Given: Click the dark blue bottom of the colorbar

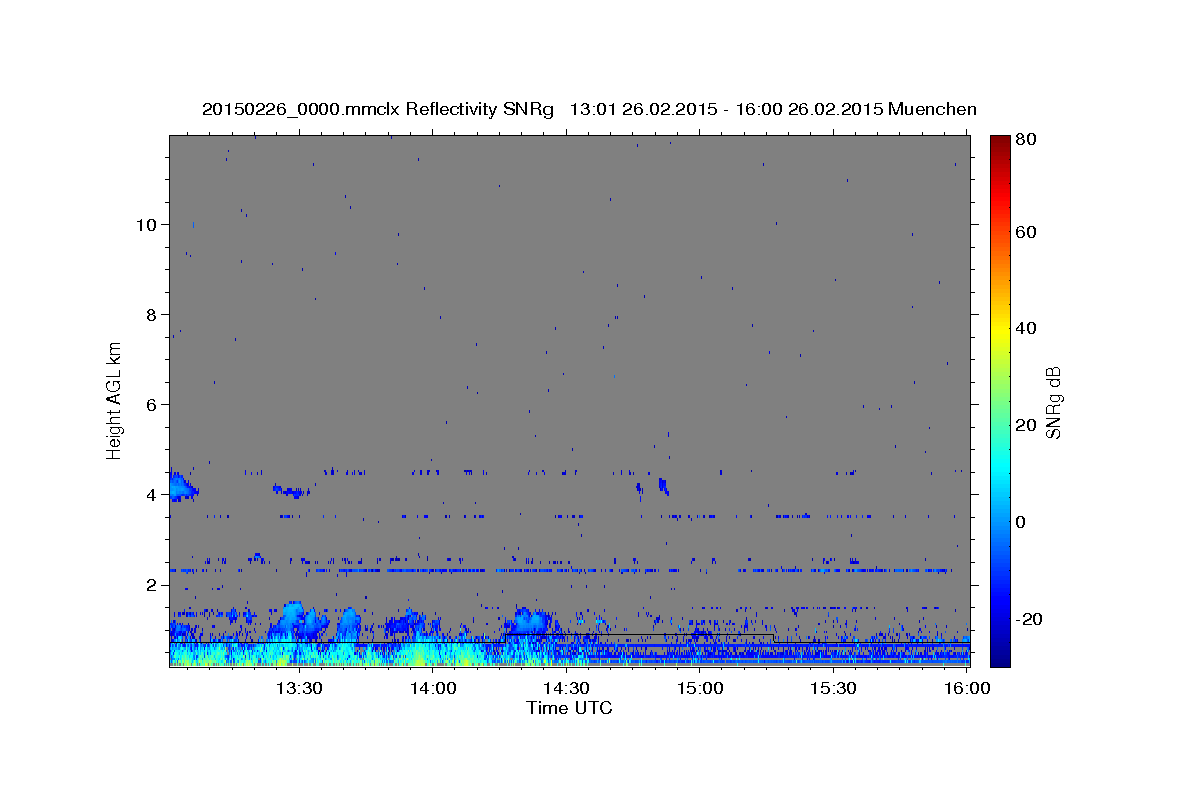Looking at the screenshot, I should pos(999,650).
